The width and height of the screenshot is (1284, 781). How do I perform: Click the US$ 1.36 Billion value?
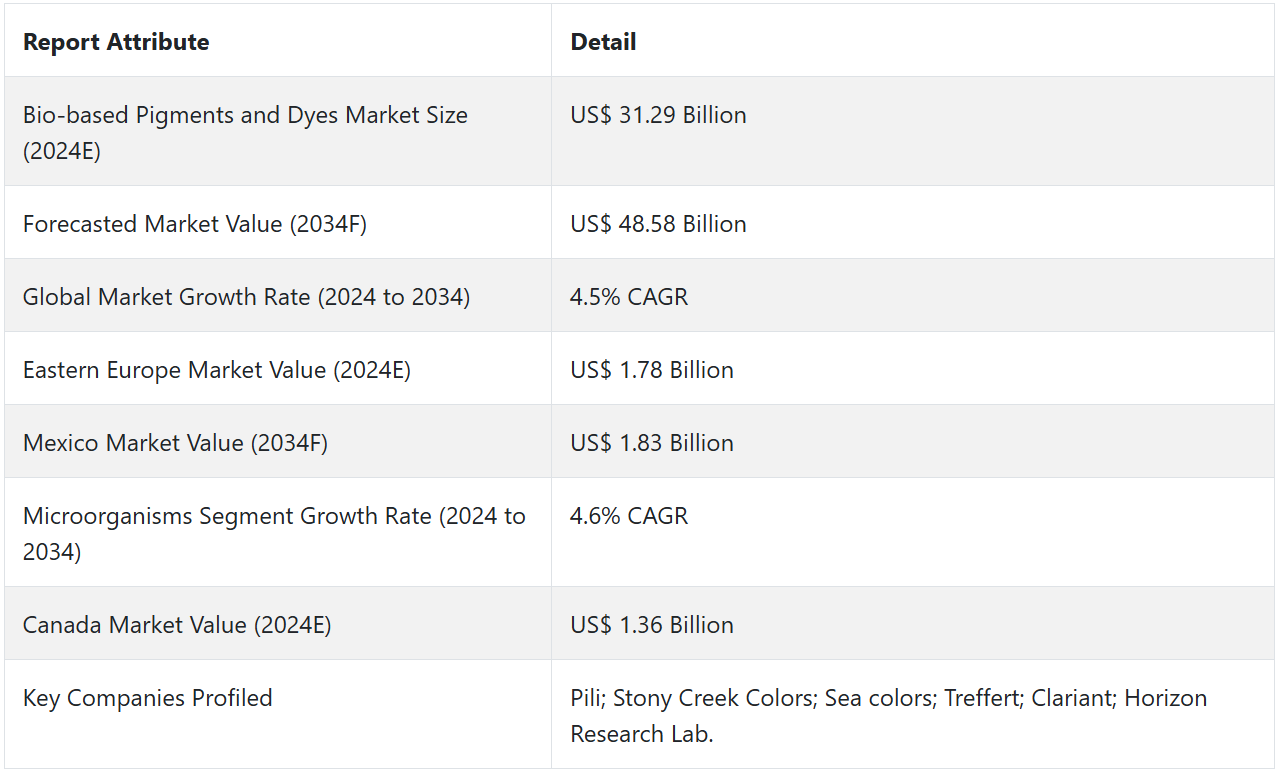point(652,625)
